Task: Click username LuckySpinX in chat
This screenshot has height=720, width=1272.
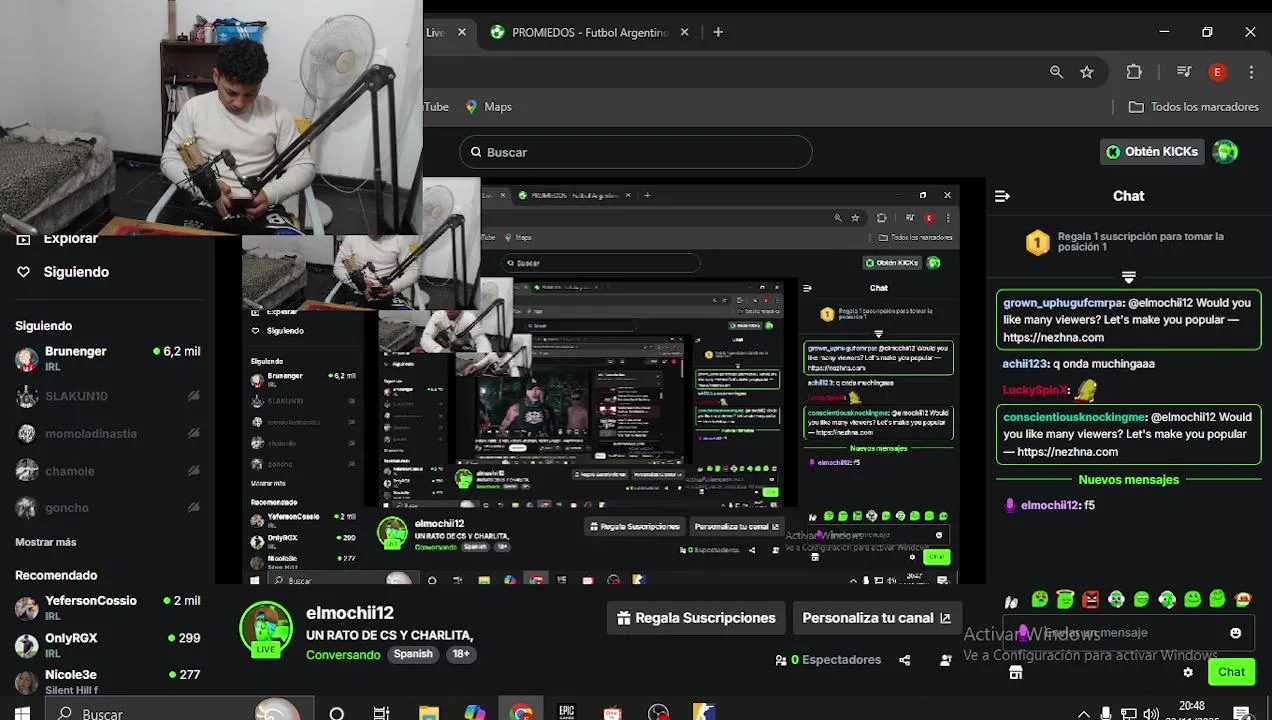Action: tap(1034, 390)
